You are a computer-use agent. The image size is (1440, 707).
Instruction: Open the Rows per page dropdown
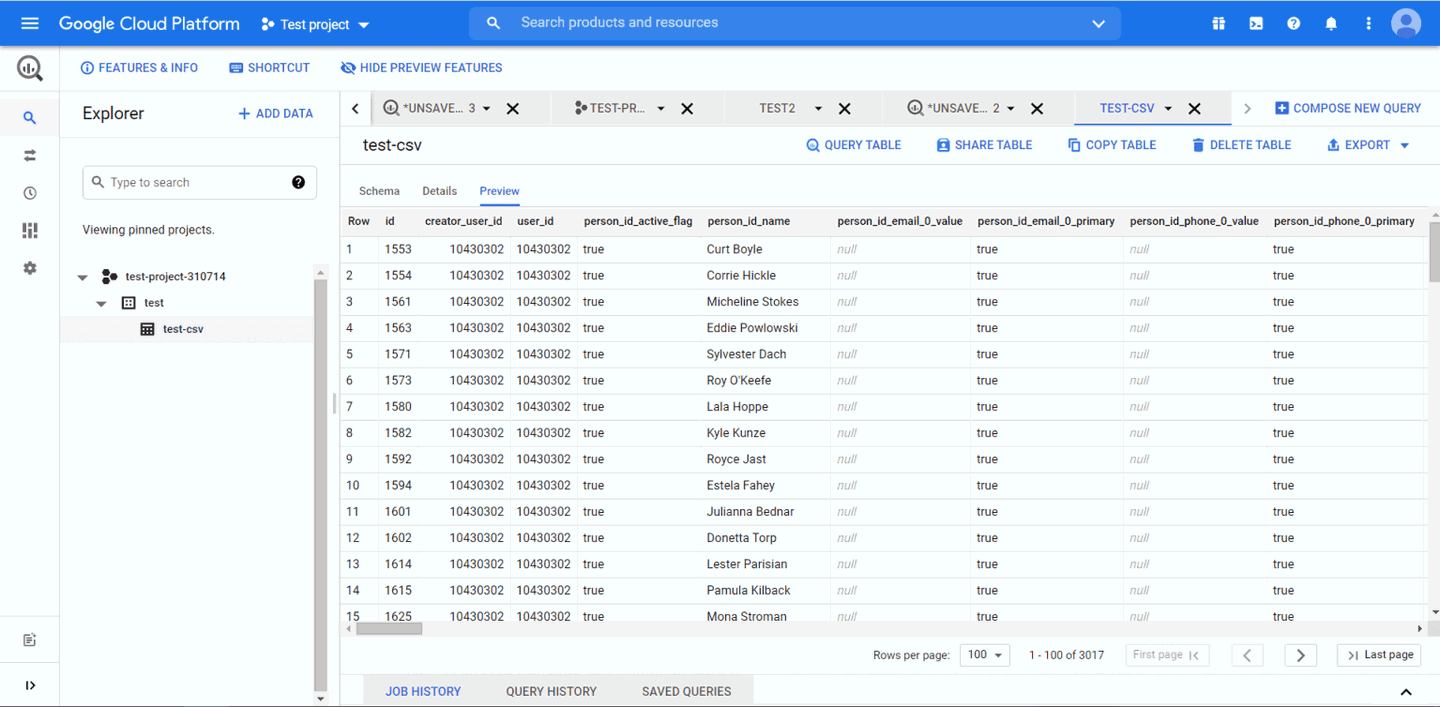click(x=985, y=654)
